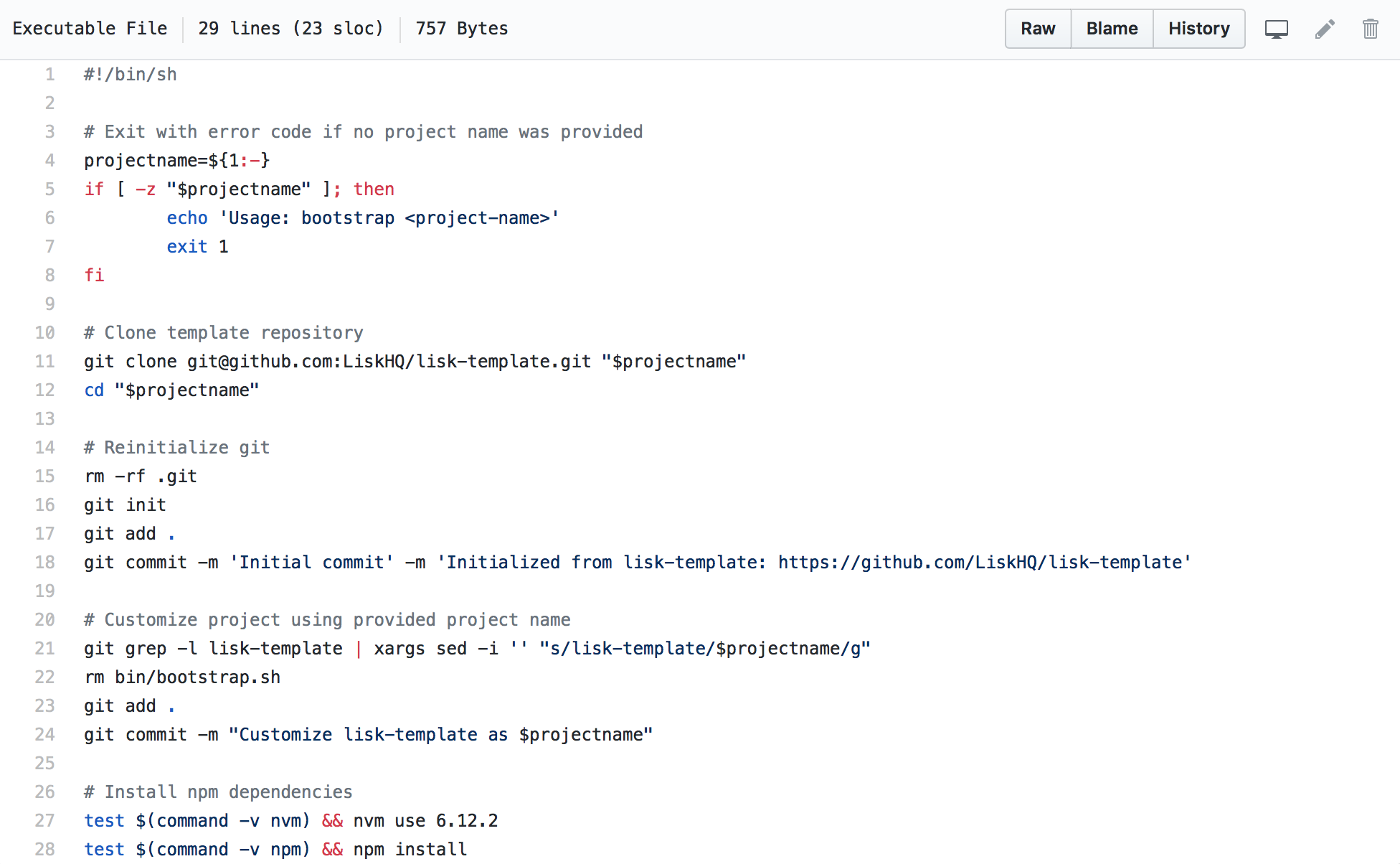Click the 'exit 1' statement
This screenshot has height=864, width=1400.
click(197, 247)
